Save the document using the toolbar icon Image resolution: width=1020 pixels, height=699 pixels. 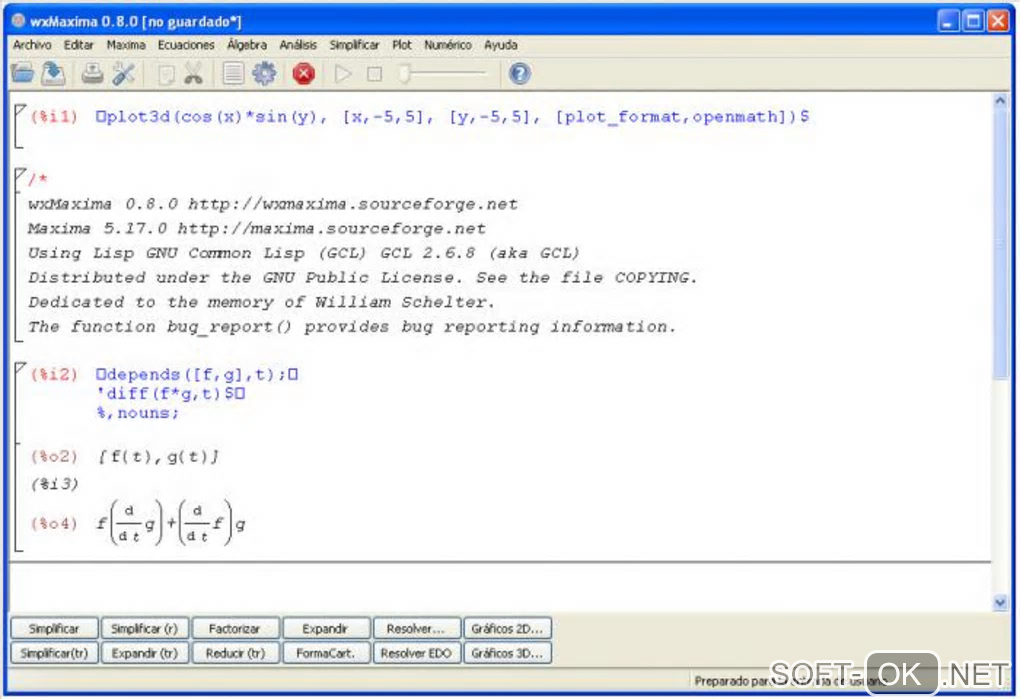pos(53,73)
